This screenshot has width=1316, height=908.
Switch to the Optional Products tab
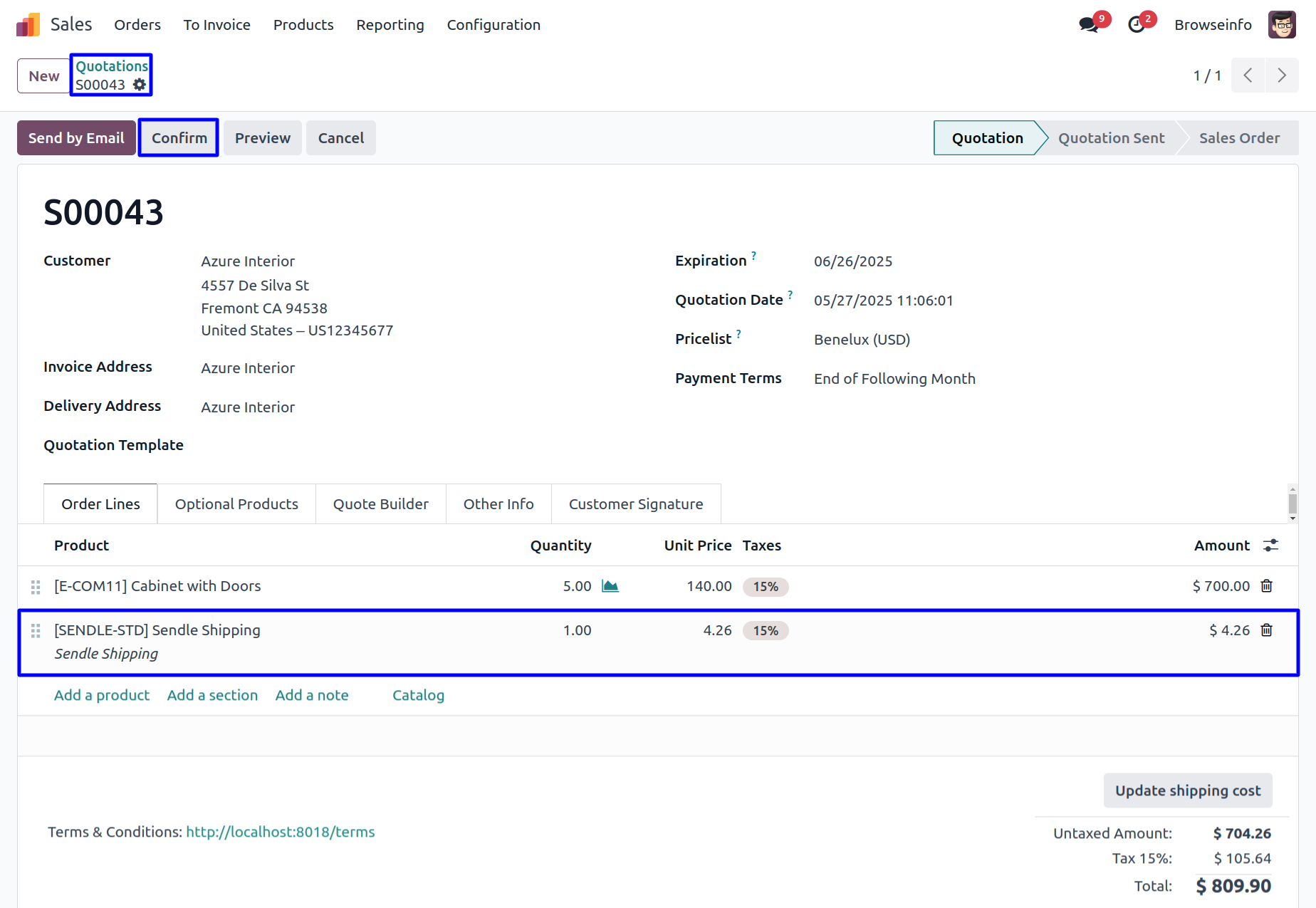coord(236,504)
